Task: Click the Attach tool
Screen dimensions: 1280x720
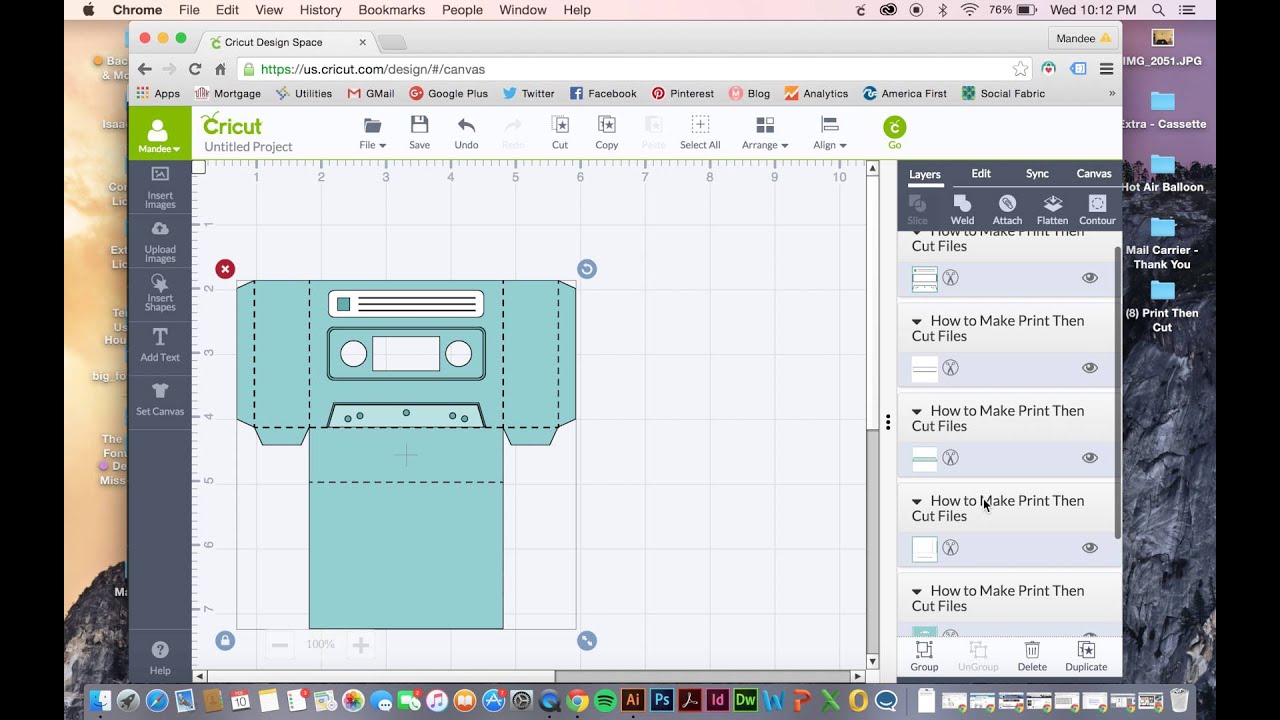Action: click(1007, 210)
